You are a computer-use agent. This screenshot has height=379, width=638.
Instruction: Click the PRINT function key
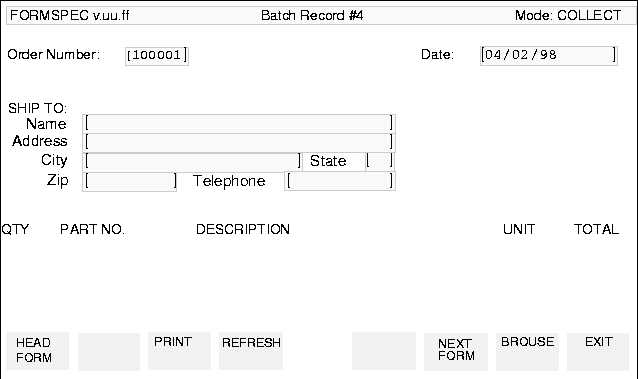pyautogui.click(x=179, y=351)
